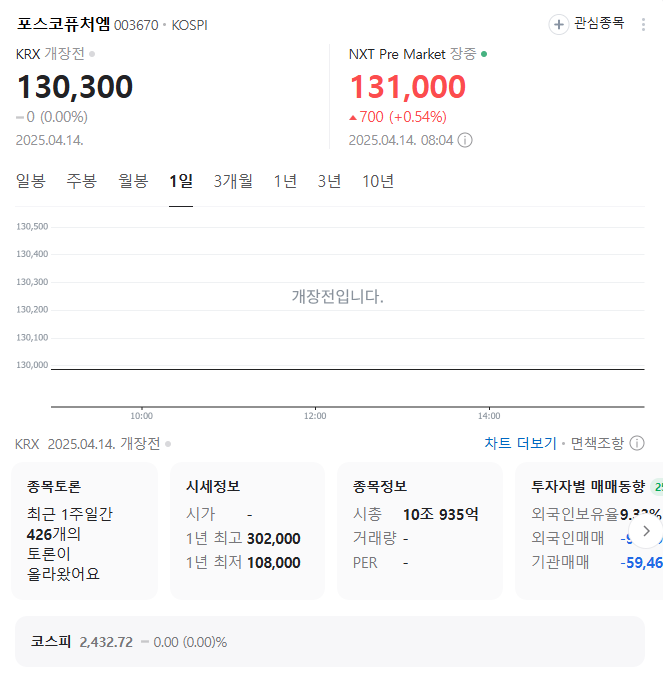The height and width of the screenshot is (676, 663).
Task: Open 투자자별 매매동향 card
Action: pyautogui.click(x=589, y=531)
